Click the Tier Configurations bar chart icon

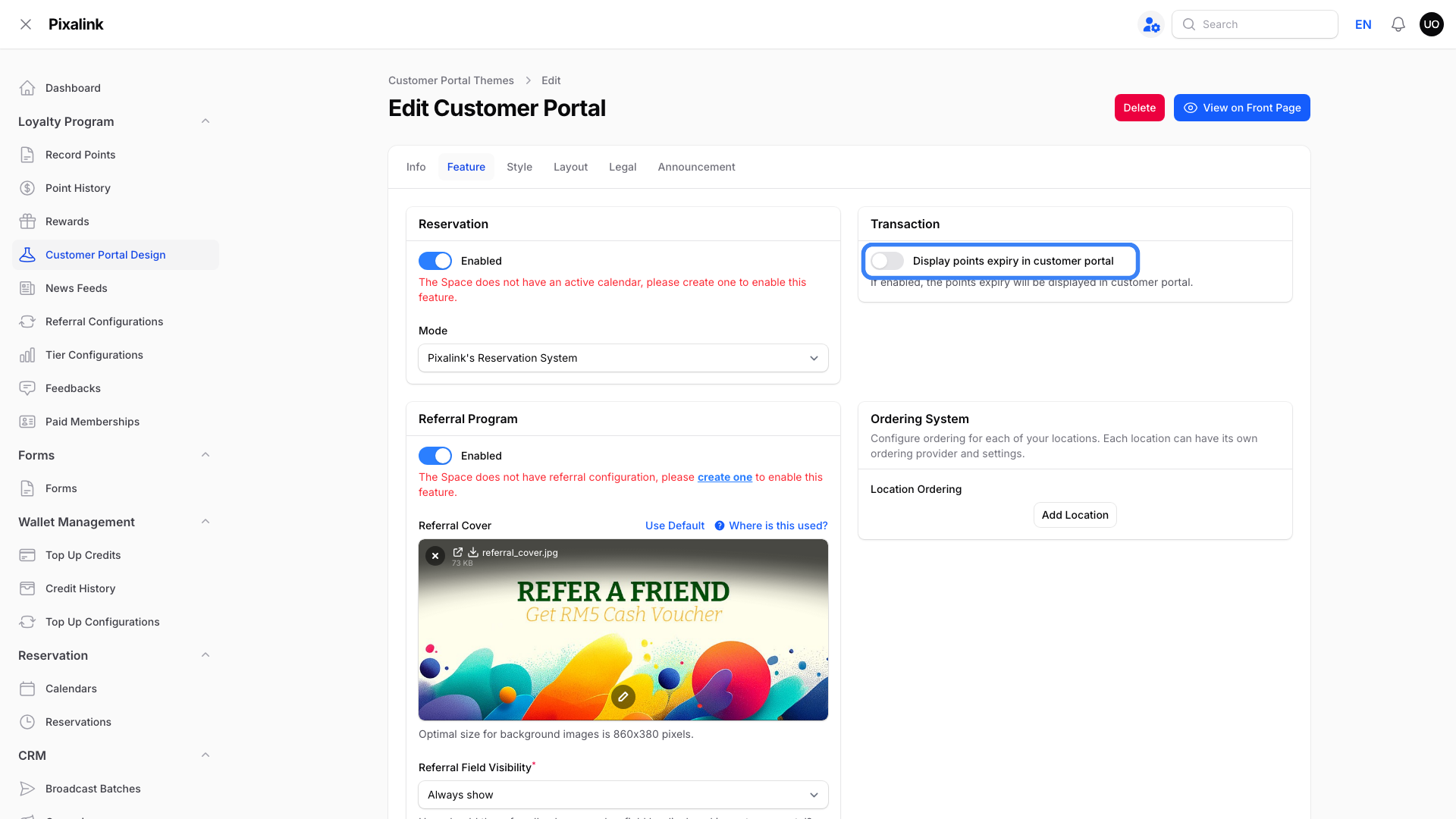[27, 355]
